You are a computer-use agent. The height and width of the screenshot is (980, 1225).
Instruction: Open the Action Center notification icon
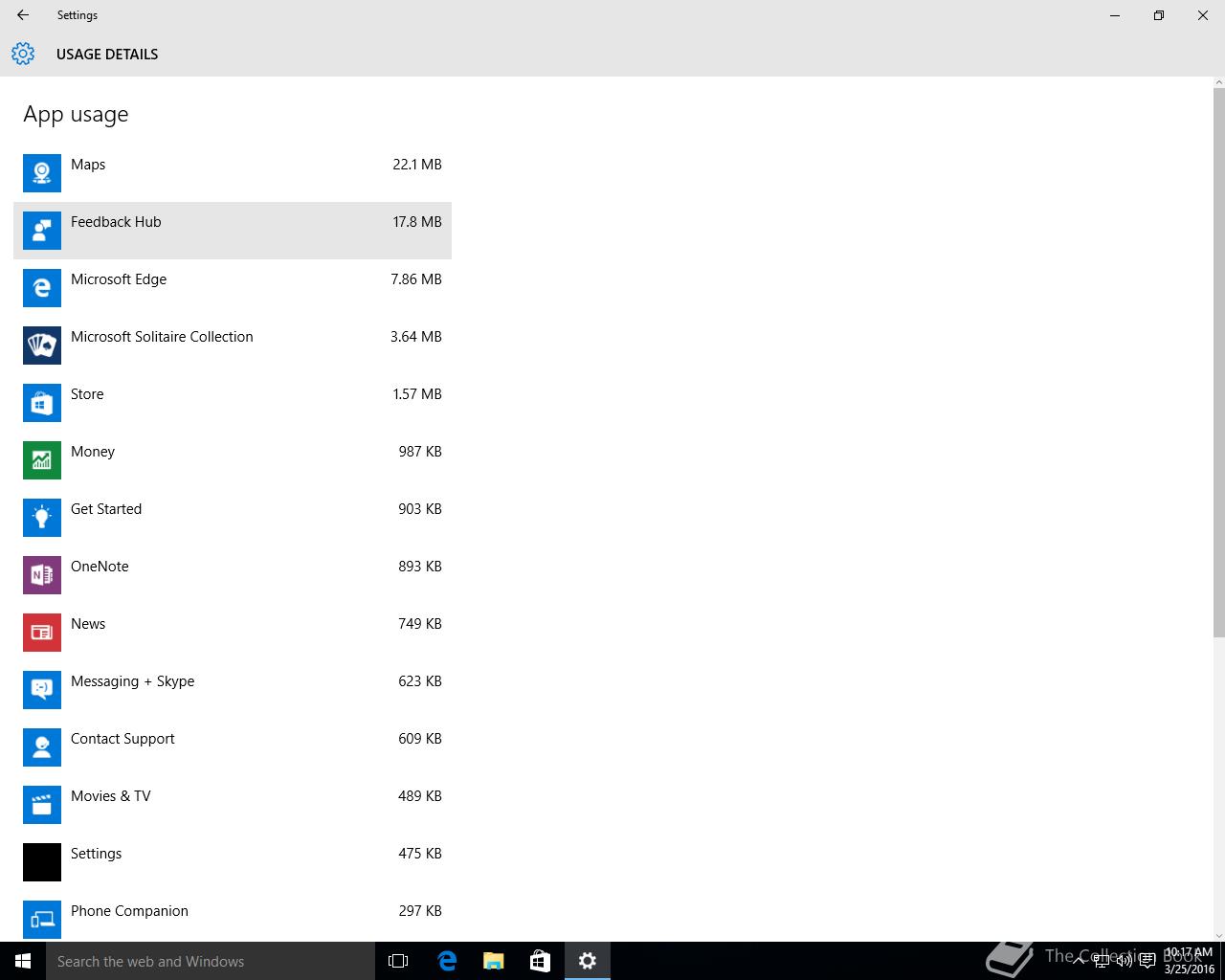click(x=1147, y=962)
